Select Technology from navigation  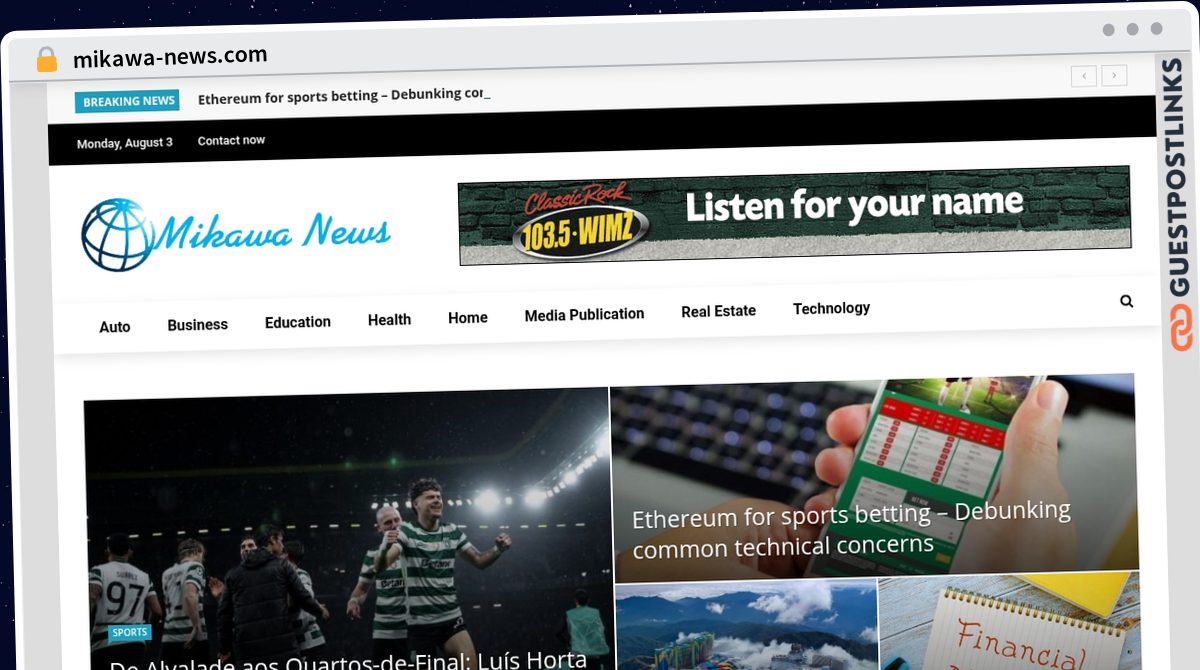click(x=831, y=308)
